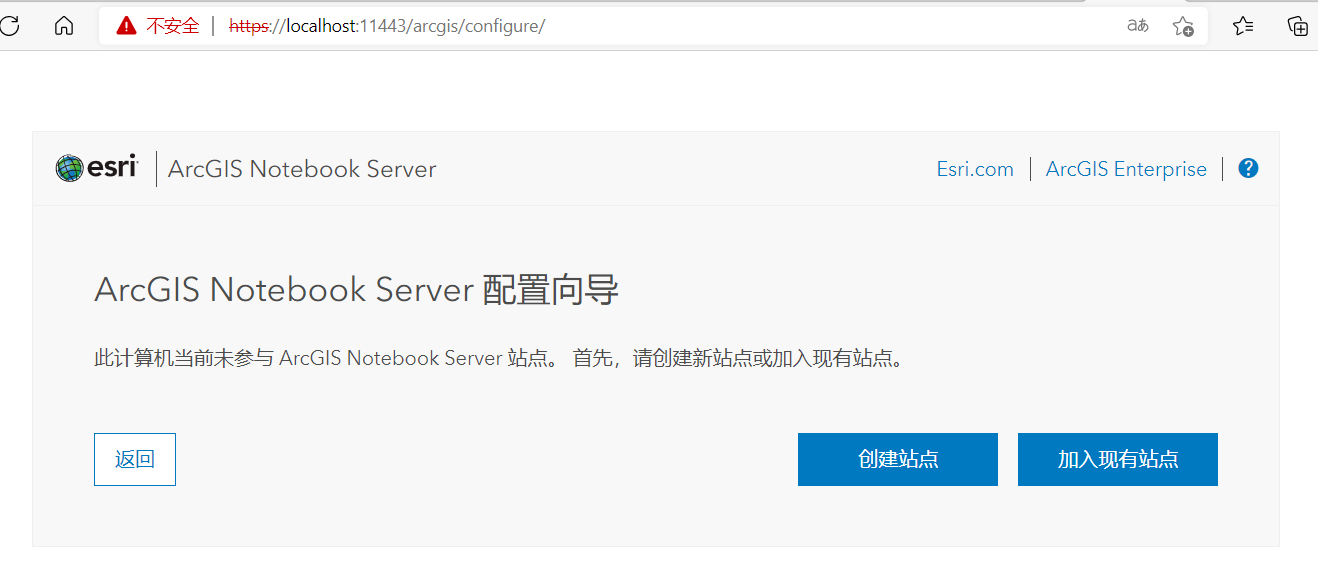1318x572 pixels.
Task: Click the Esri globe logo
Action: click(69, 168)
